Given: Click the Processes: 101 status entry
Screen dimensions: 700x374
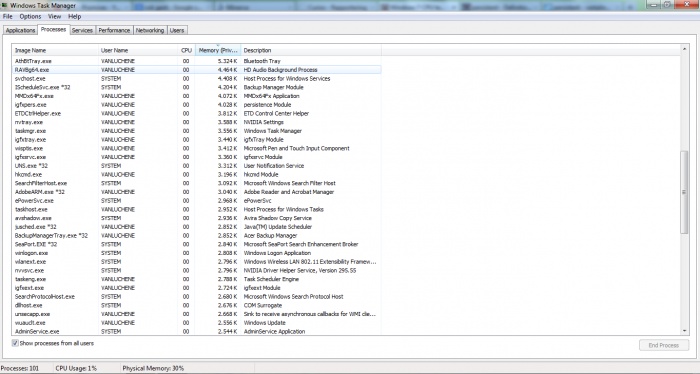Looking at the screenshot, I should tap(20, 368).
